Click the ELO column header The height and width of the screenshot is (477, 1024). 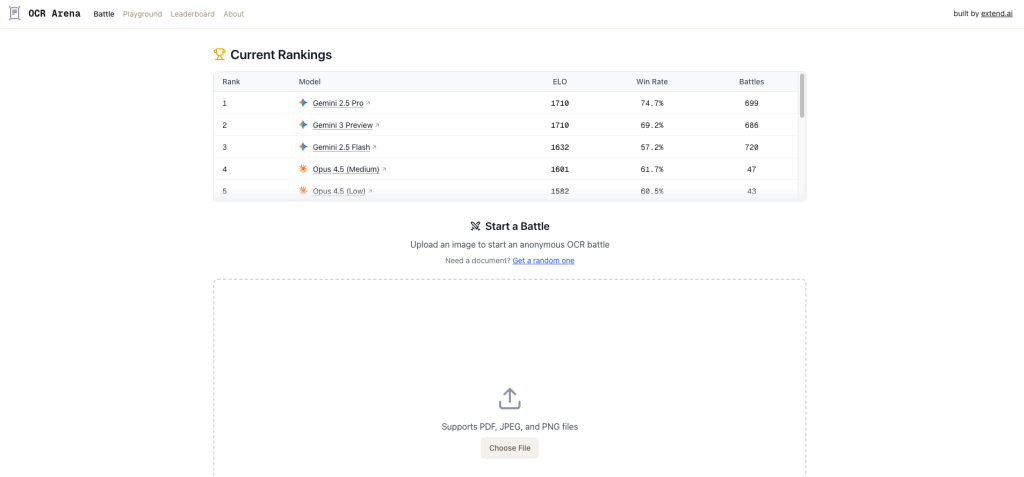coord(559,81)
